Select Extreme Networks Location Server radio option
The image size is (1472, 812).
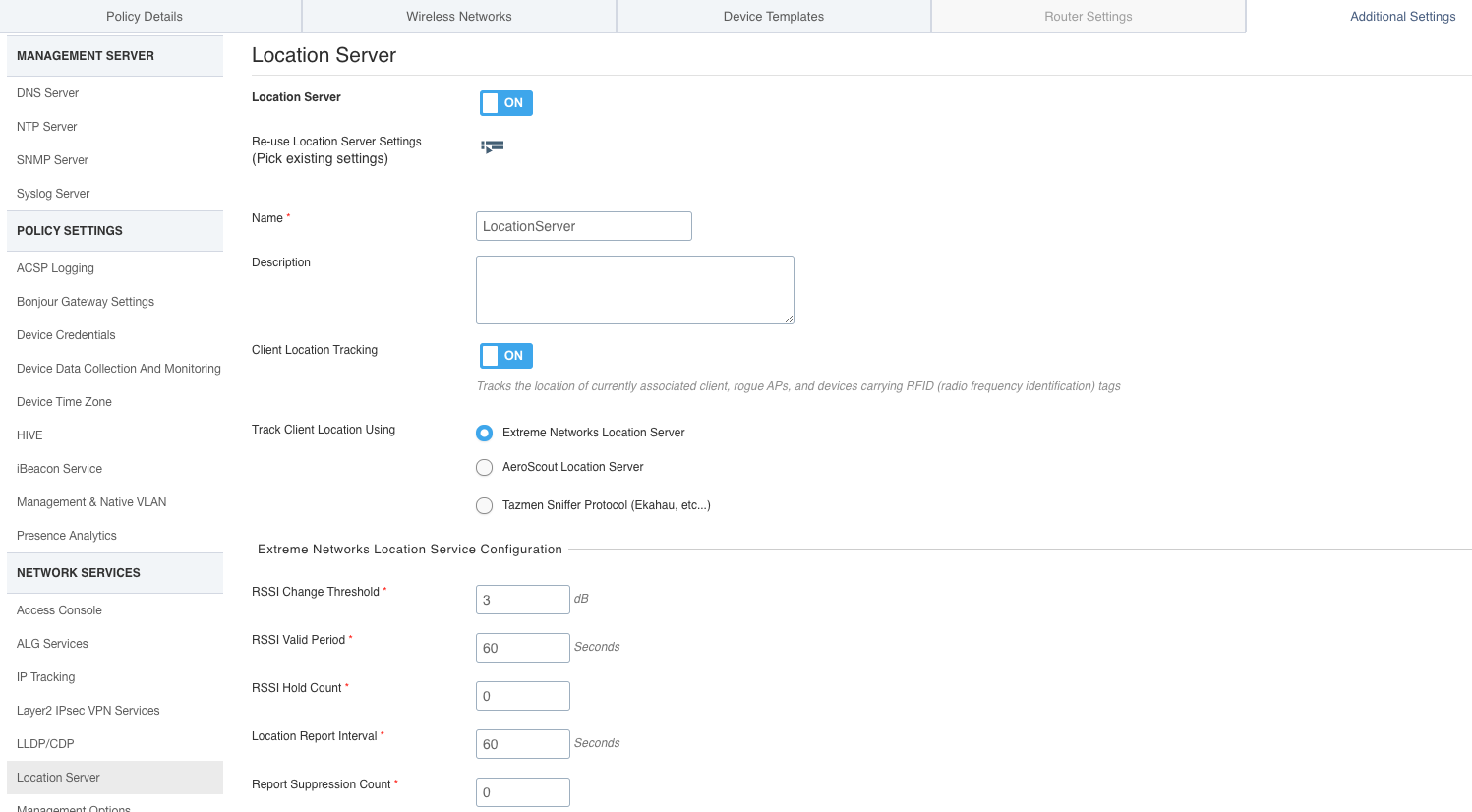484,433
